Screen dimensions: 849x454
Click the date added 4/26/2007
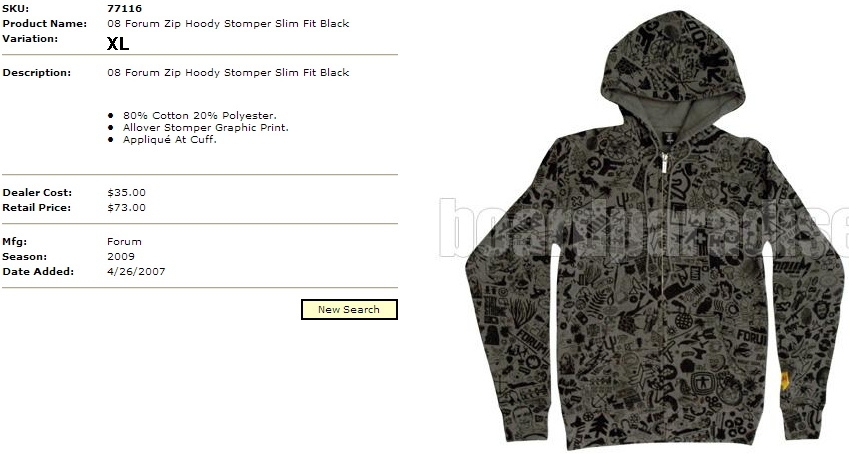[x=136, y=271]
